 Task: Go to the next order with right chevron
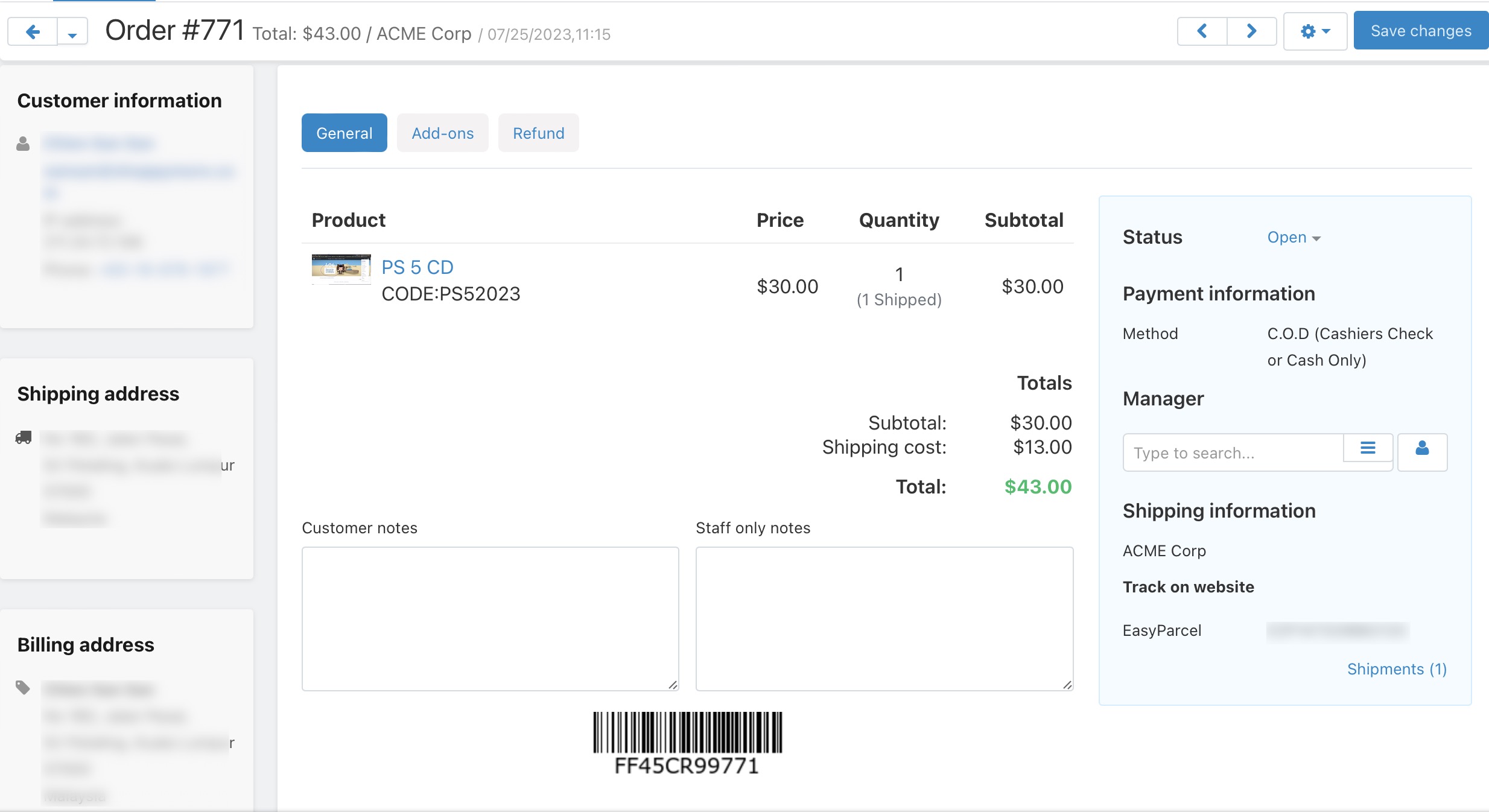tap(1251, 31)
